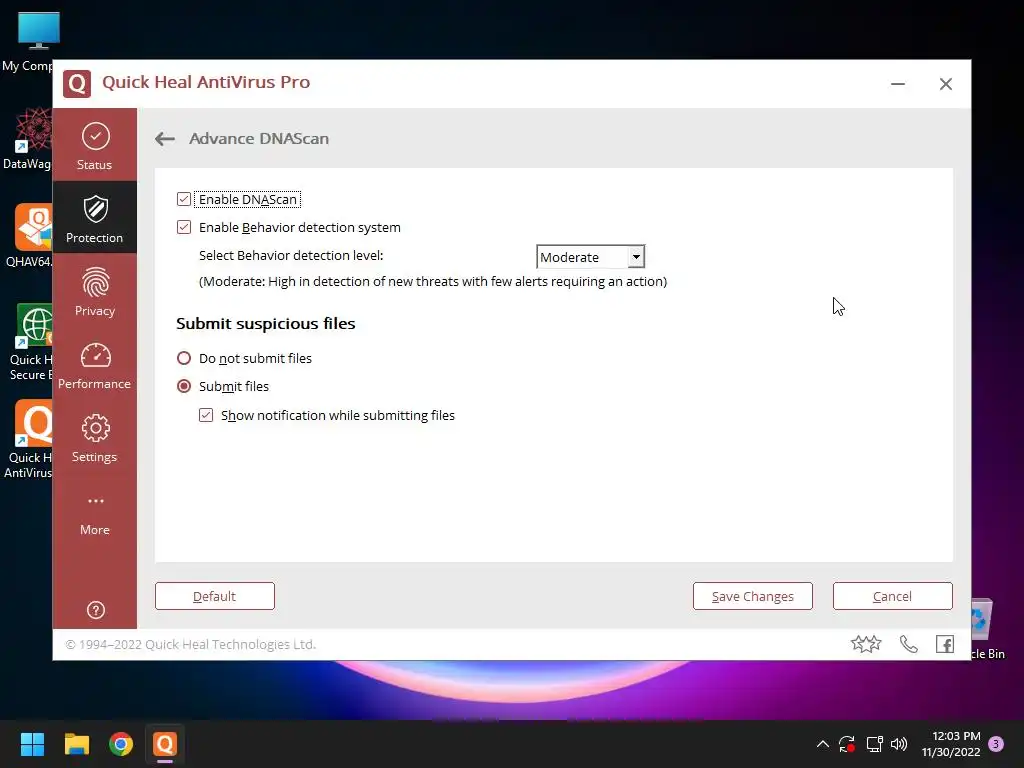
Task: Open the Status section in sidebar
Action: 95,146
